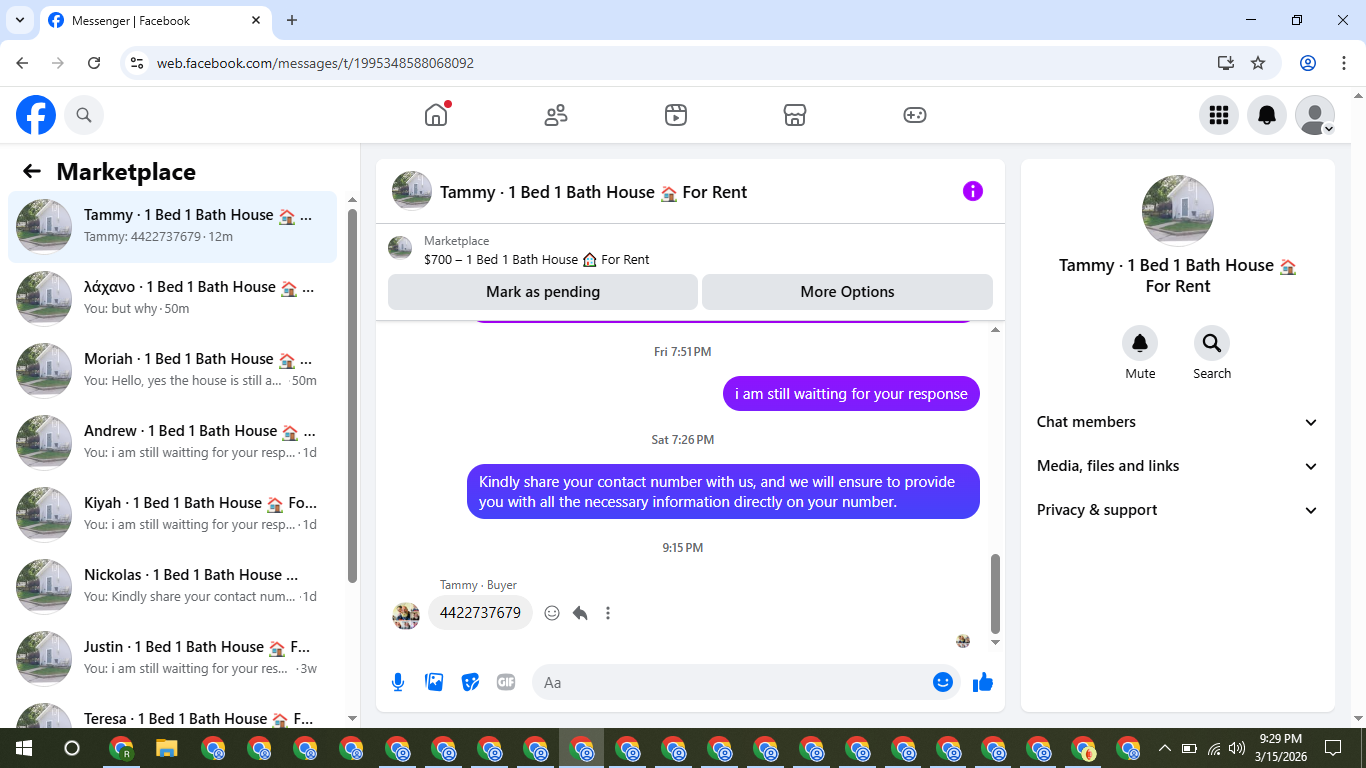The width and height of the screenshot is (1366, 768).
Task: React to message 4422737679 with emoji
Action: (x=552, y=613)
